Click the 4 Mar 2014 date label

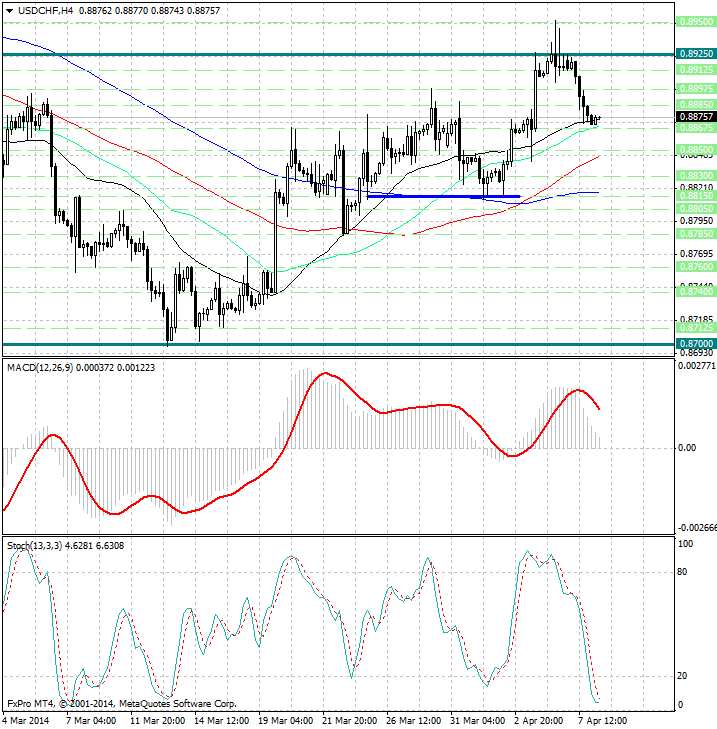[27, 720]
